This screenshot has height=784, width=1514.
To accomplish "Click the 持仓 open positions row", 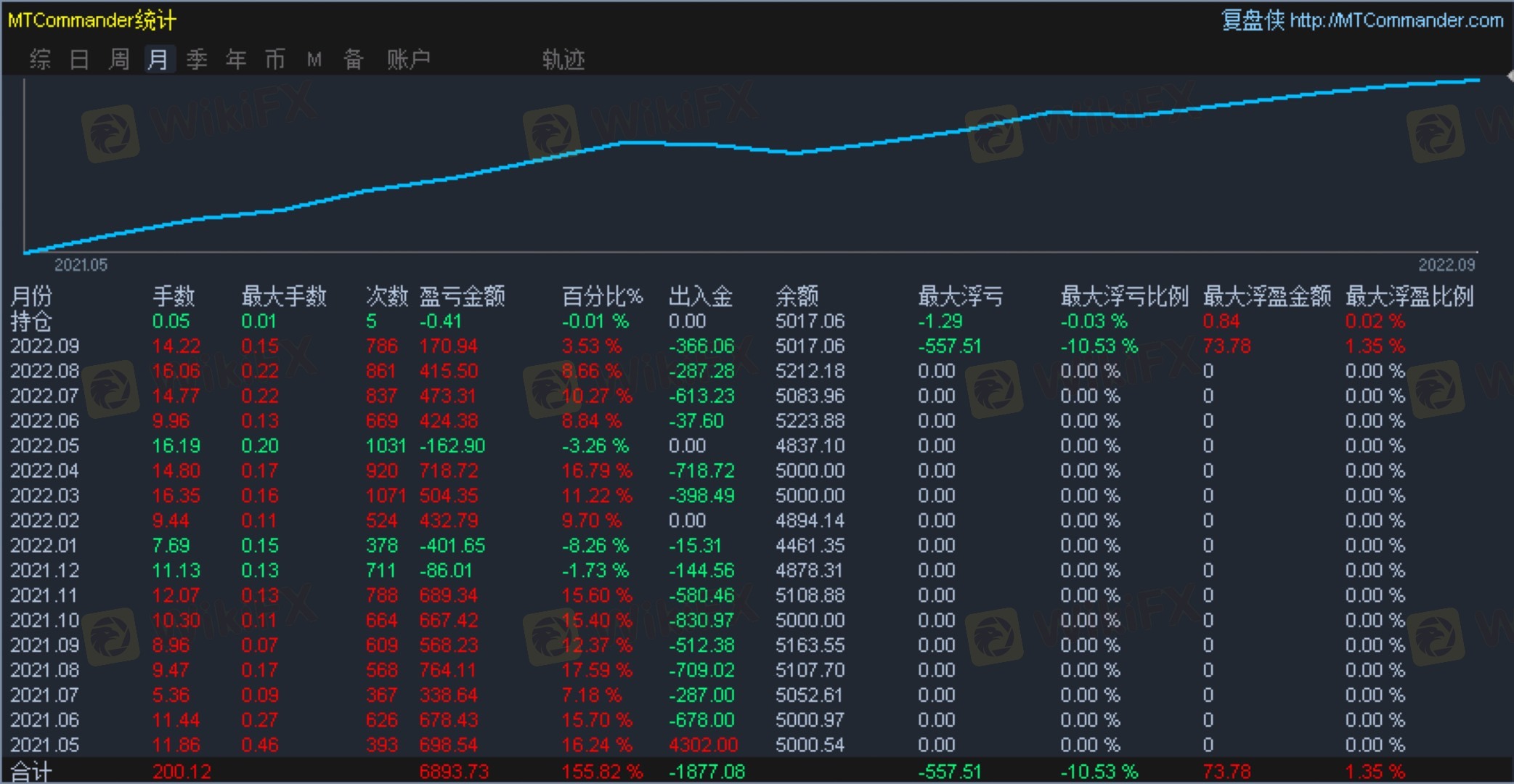I will tap(30, 321).
